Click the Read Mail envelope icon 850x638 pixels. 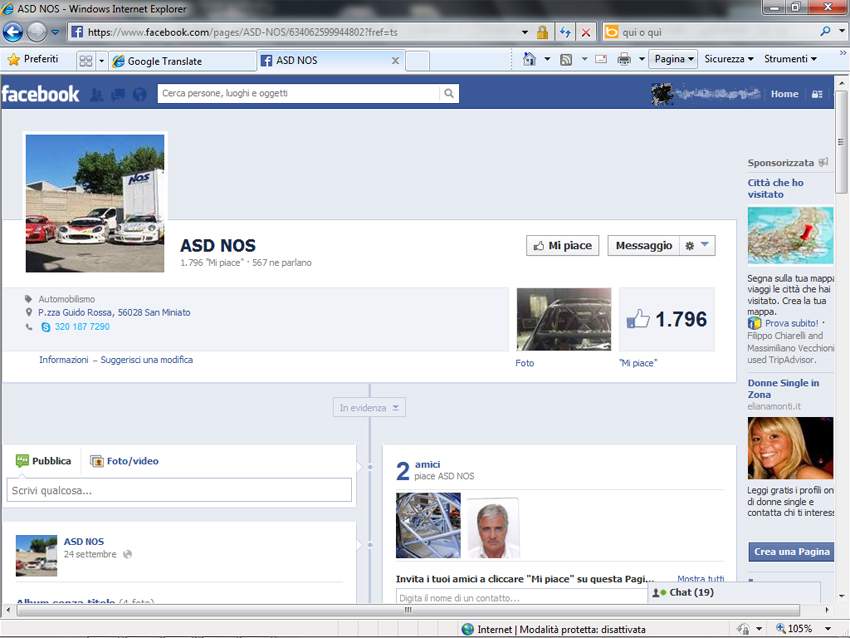601,59
